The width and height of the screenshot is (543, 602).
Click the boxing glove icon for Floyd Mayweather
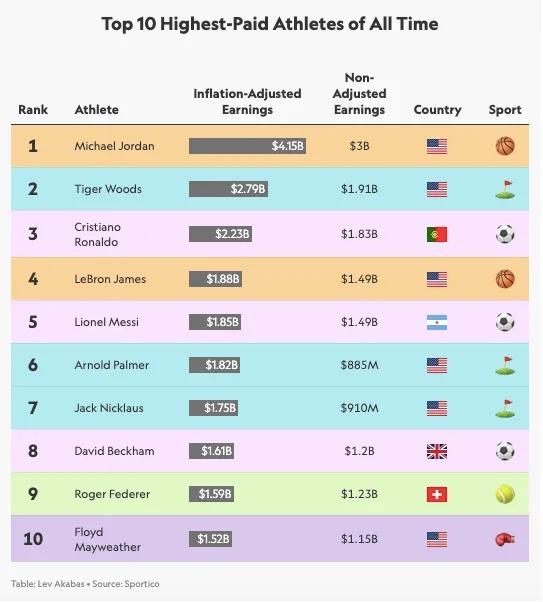505,539
